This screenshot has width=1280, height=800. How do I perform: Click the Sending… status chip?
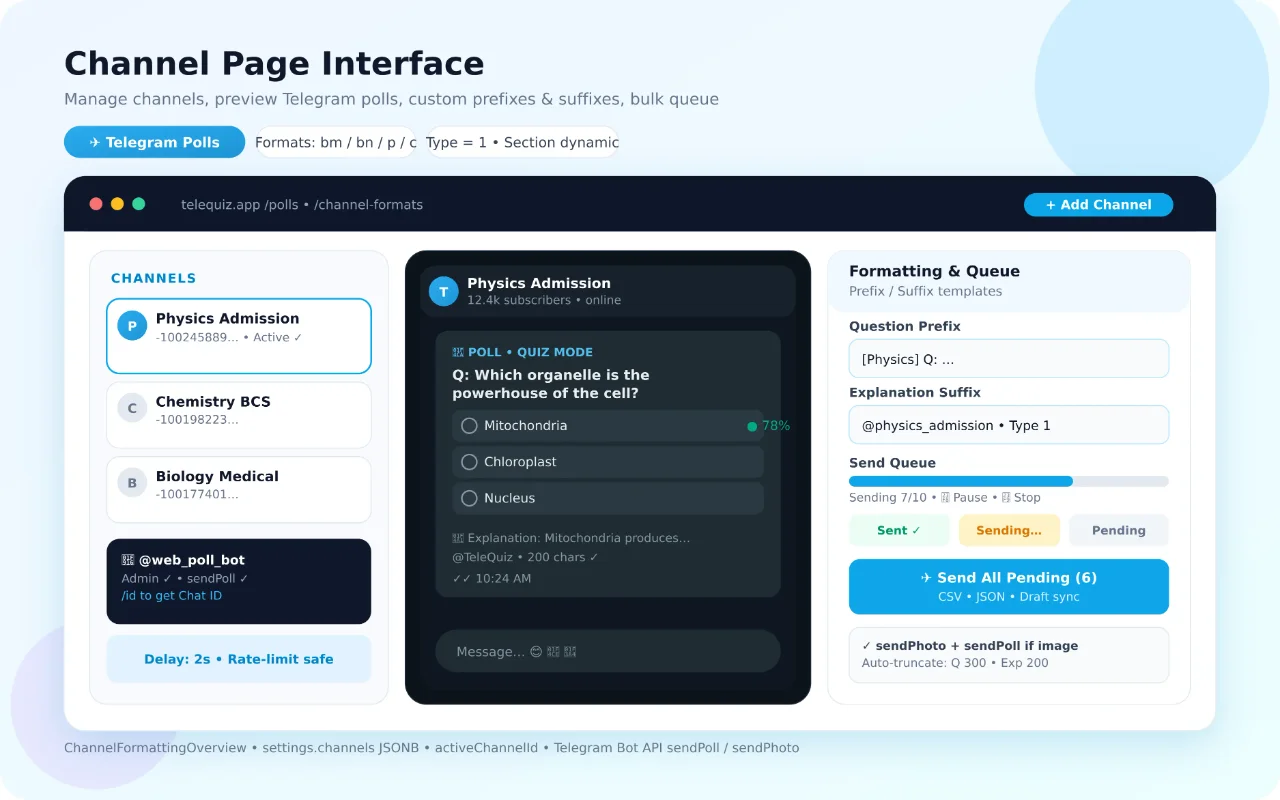pos(1009,530)
